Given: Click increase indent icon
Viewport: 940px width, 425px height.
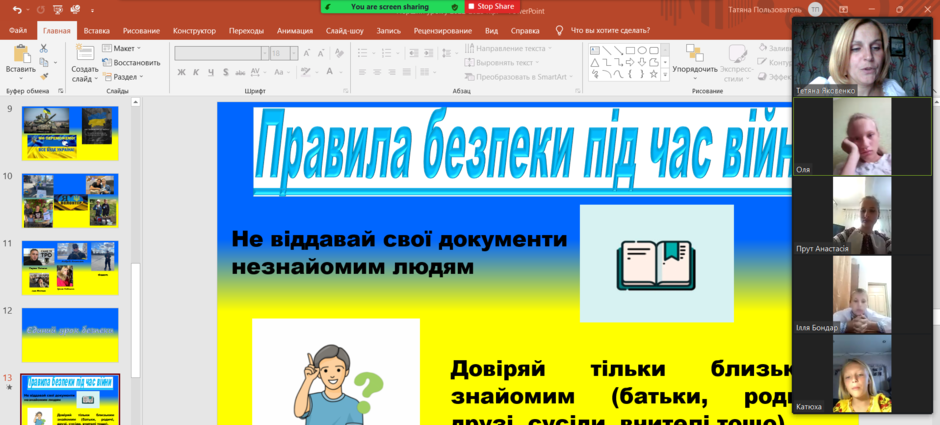Looking at the screenshot, I should click(430, 53).
